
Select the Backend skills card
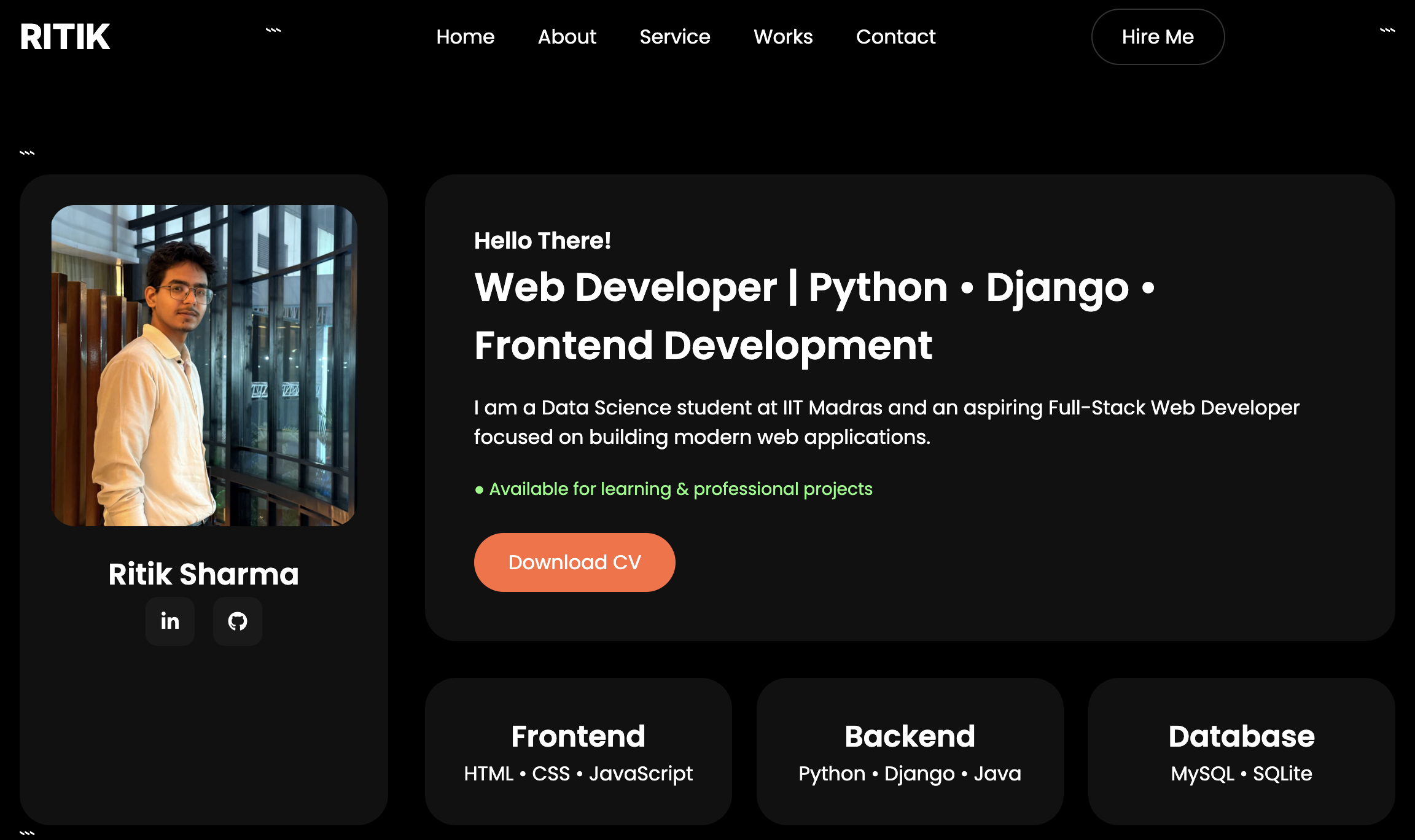click(910, 750)
